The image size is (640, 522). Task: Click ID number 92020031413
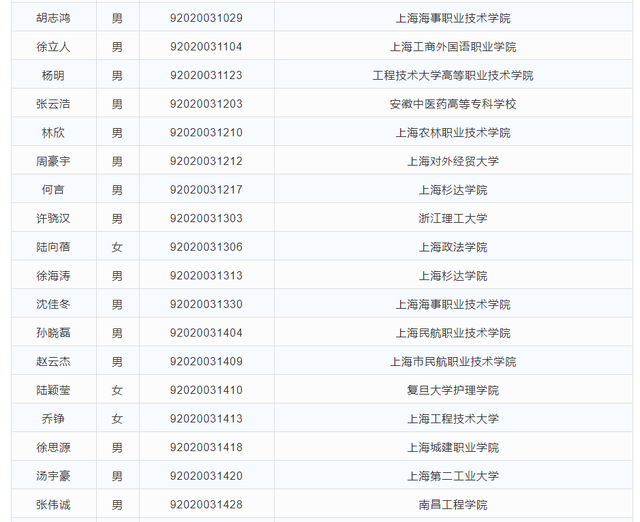(206, 419)
